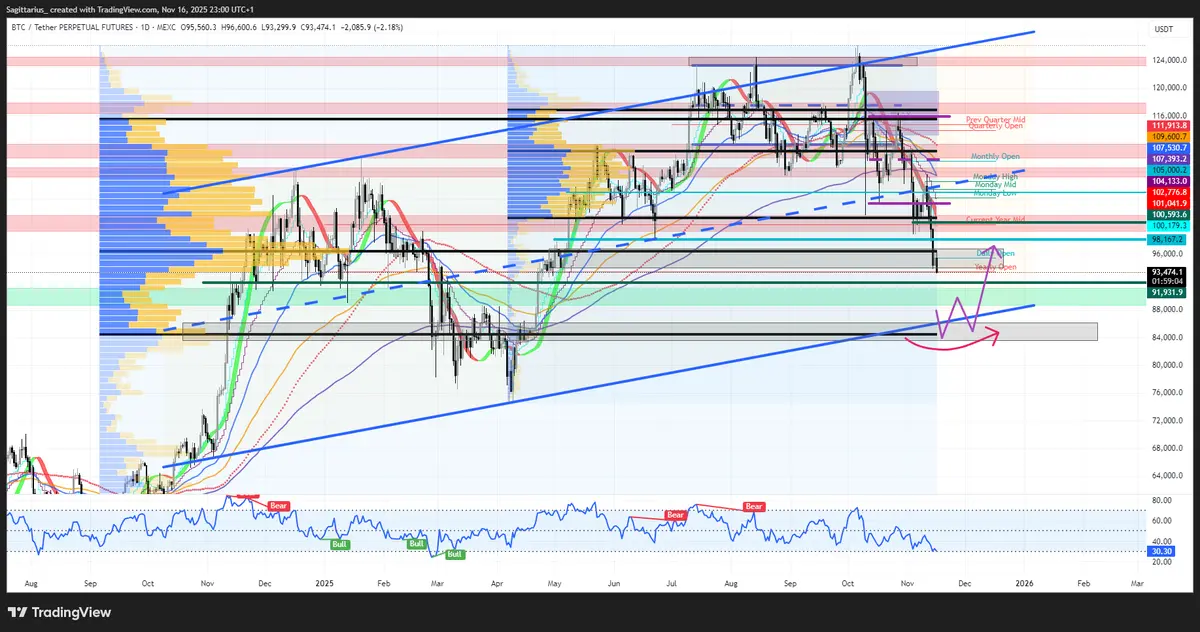
Task: Click the Daily Open level label
Action: (996, 254)
